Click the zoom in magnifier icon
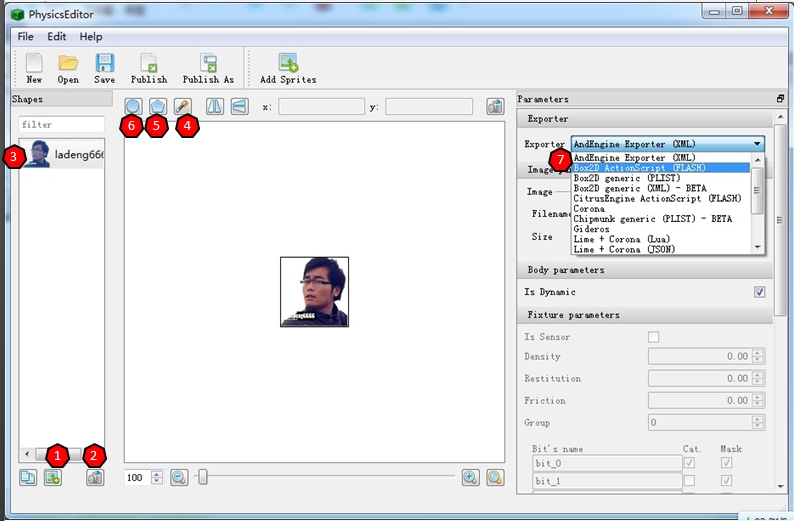The width and height of the screenshot is (794, 521). coord(470,478)
